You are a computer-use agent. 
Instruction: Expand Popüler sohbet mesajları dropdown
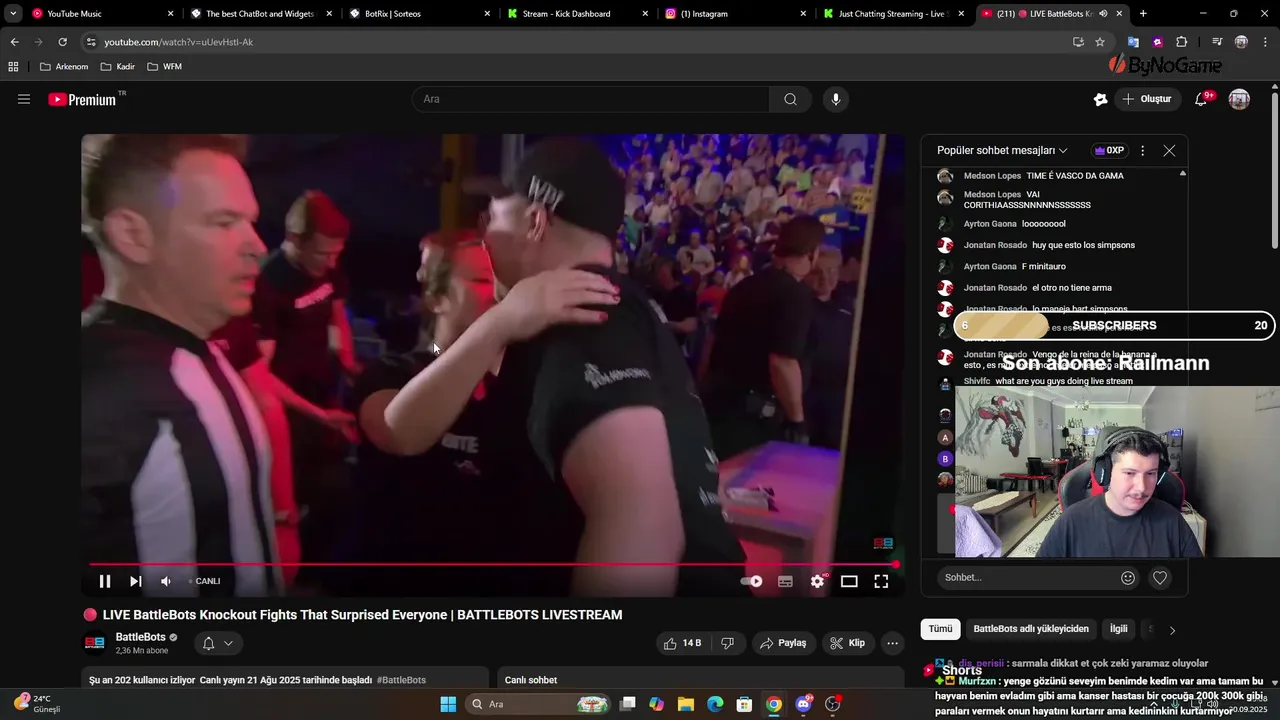[1002, 150]
